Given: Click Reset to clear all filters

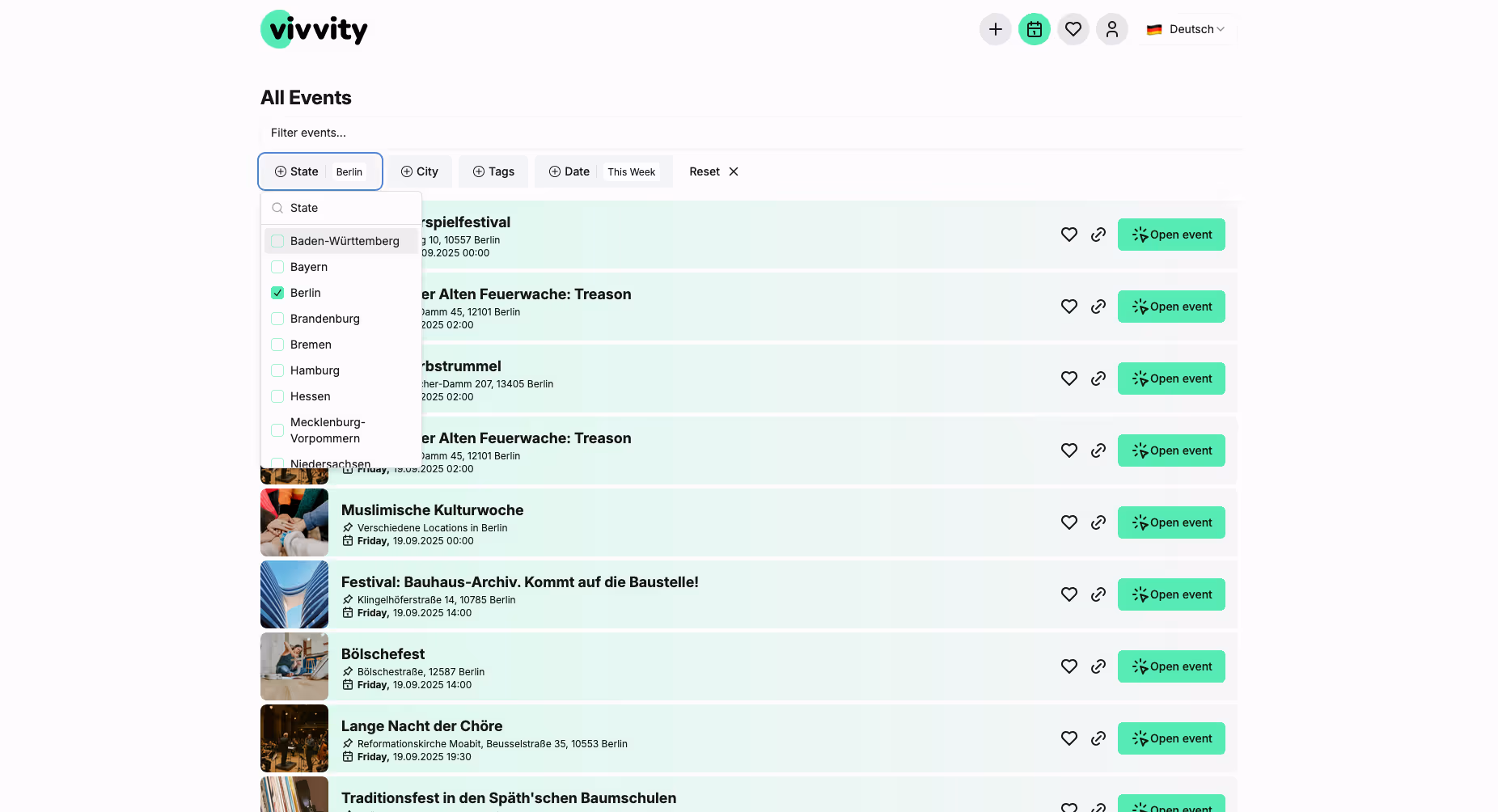Looking at the screenshot, I should 704,171.
